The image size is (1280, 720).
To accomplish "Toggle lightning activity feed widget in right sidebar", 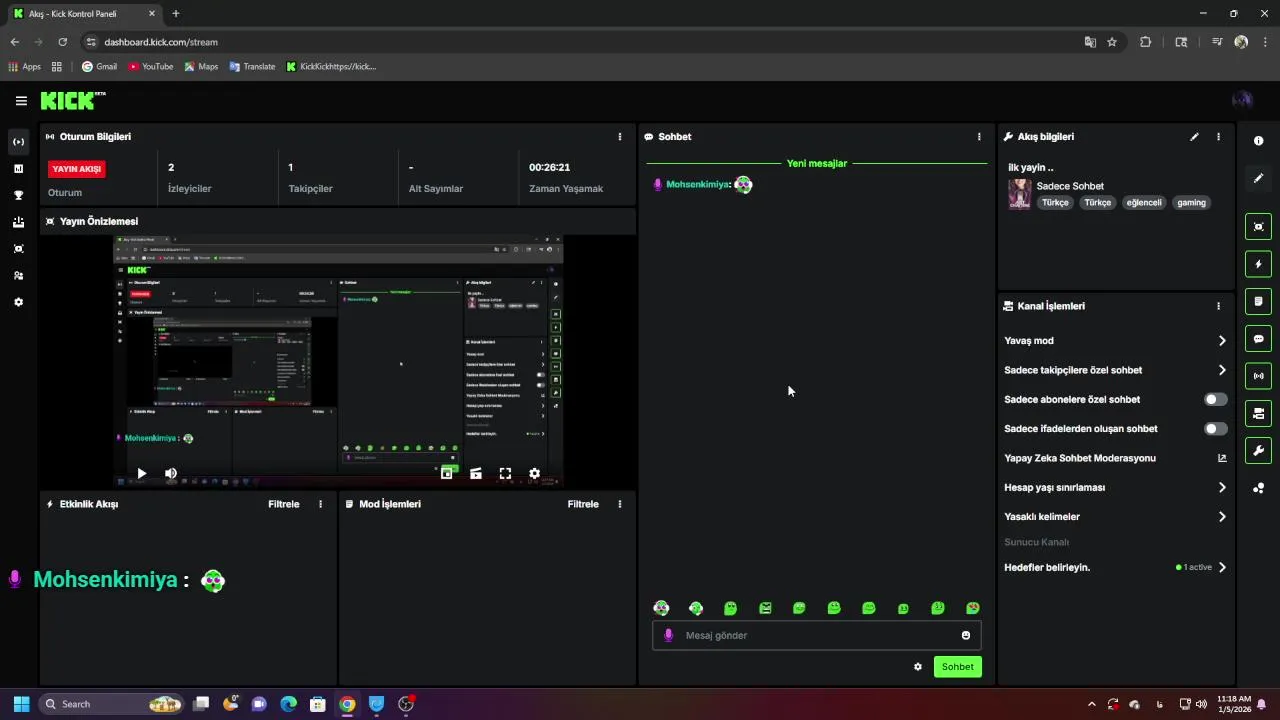I will tap(1258, 264).
